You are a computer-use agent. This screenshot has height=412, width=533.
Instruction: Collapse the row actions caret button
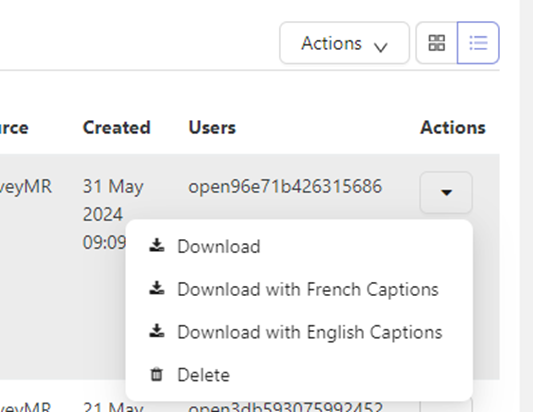[446, 192]
